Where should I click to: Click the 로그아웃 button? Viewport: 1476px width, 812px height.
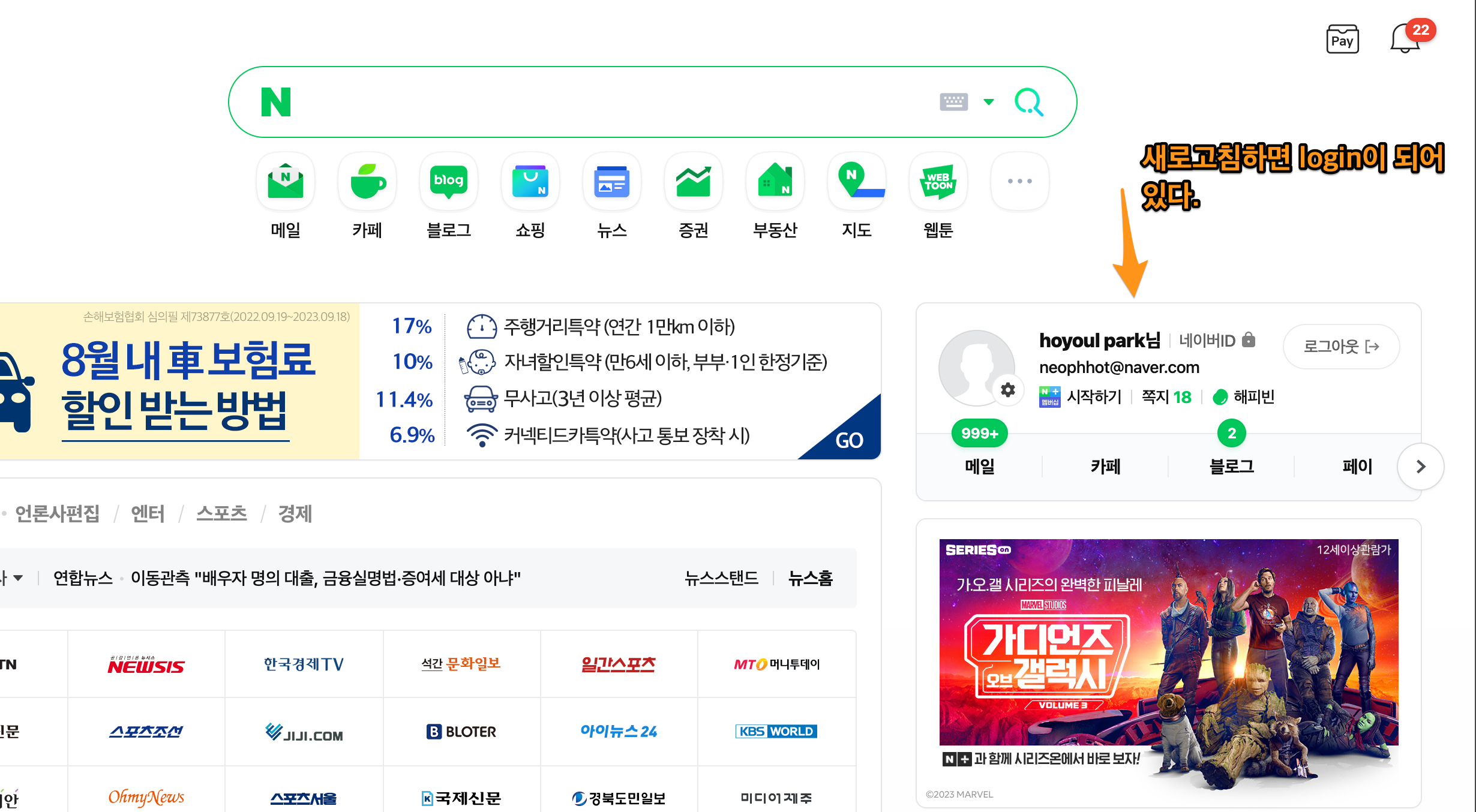(x=1341, y=347)
